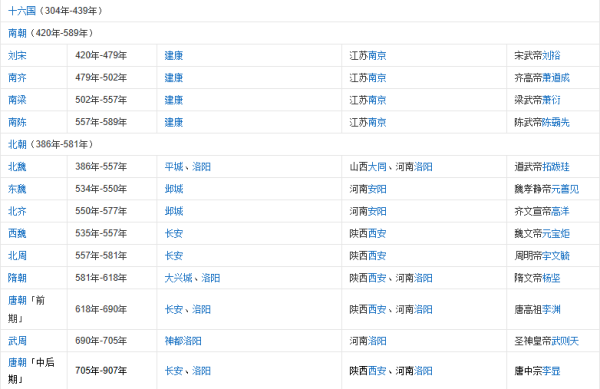Click 建康 in the 南陈 row
The image size is (600, 389).
174,122
